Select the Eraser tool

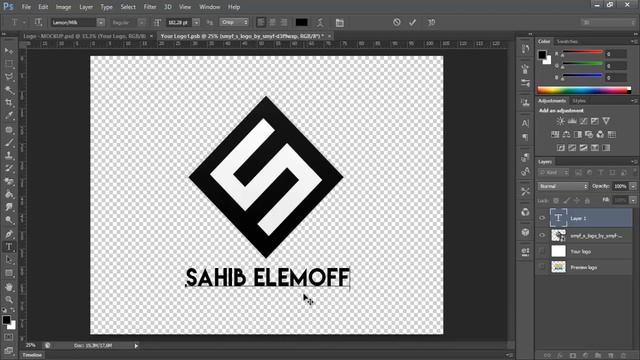(9, 181)
